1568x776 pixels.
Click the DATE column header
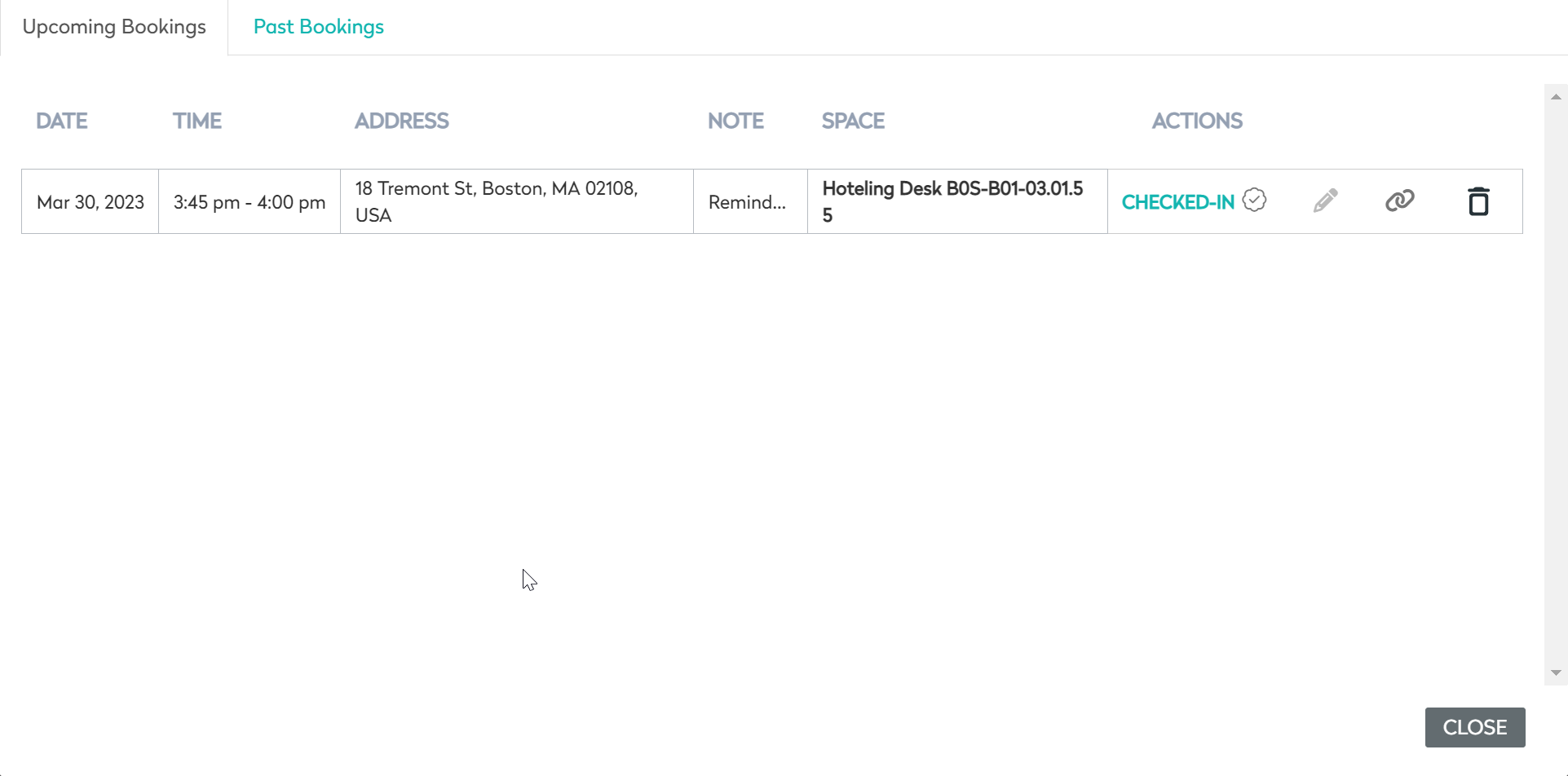pyautogui.click(x=62, y=121)
